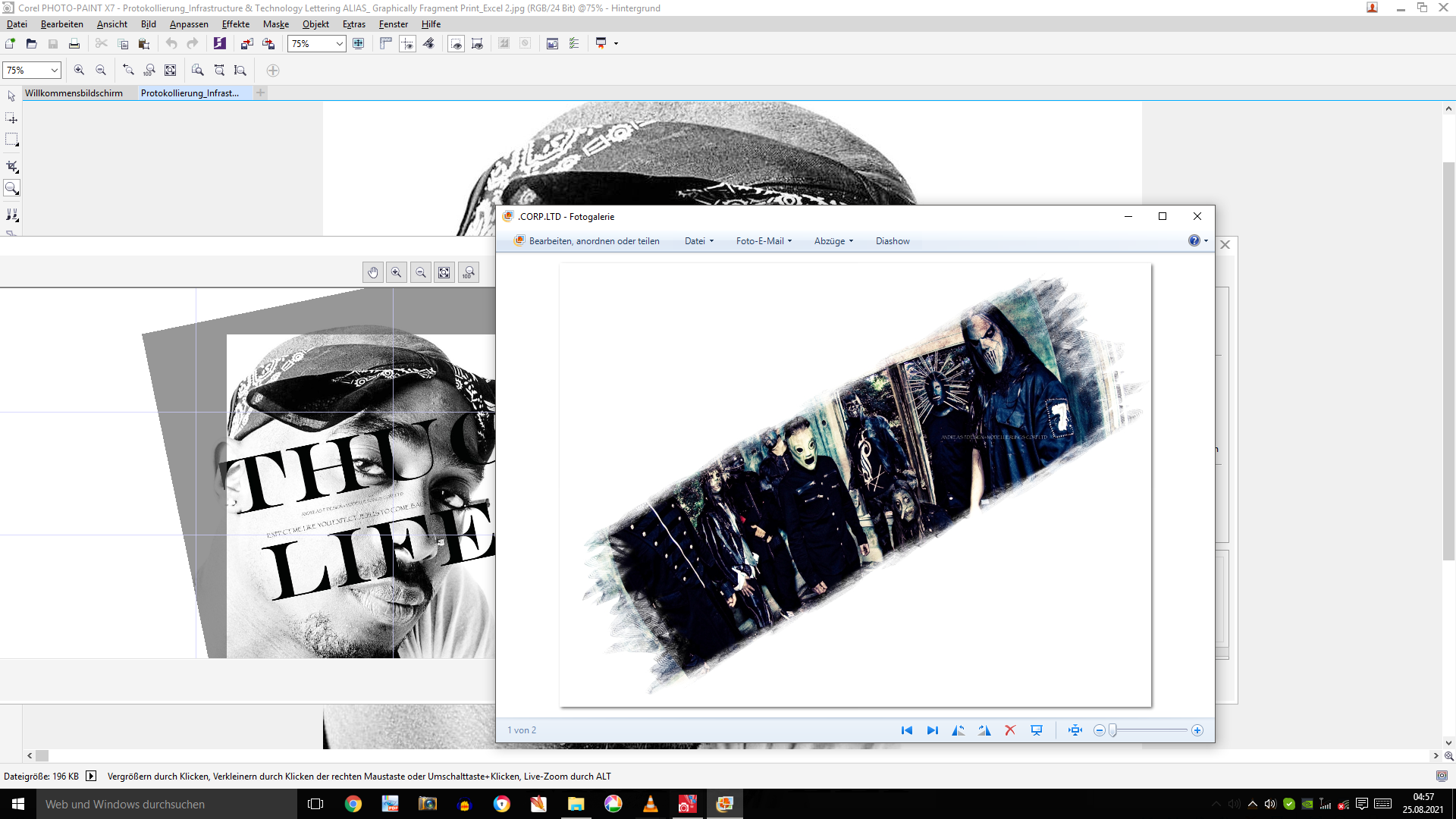The width and height of the screenshot is (1456, 819).
Task: Toggle the object marquee visibility icon
Action: 477,43
